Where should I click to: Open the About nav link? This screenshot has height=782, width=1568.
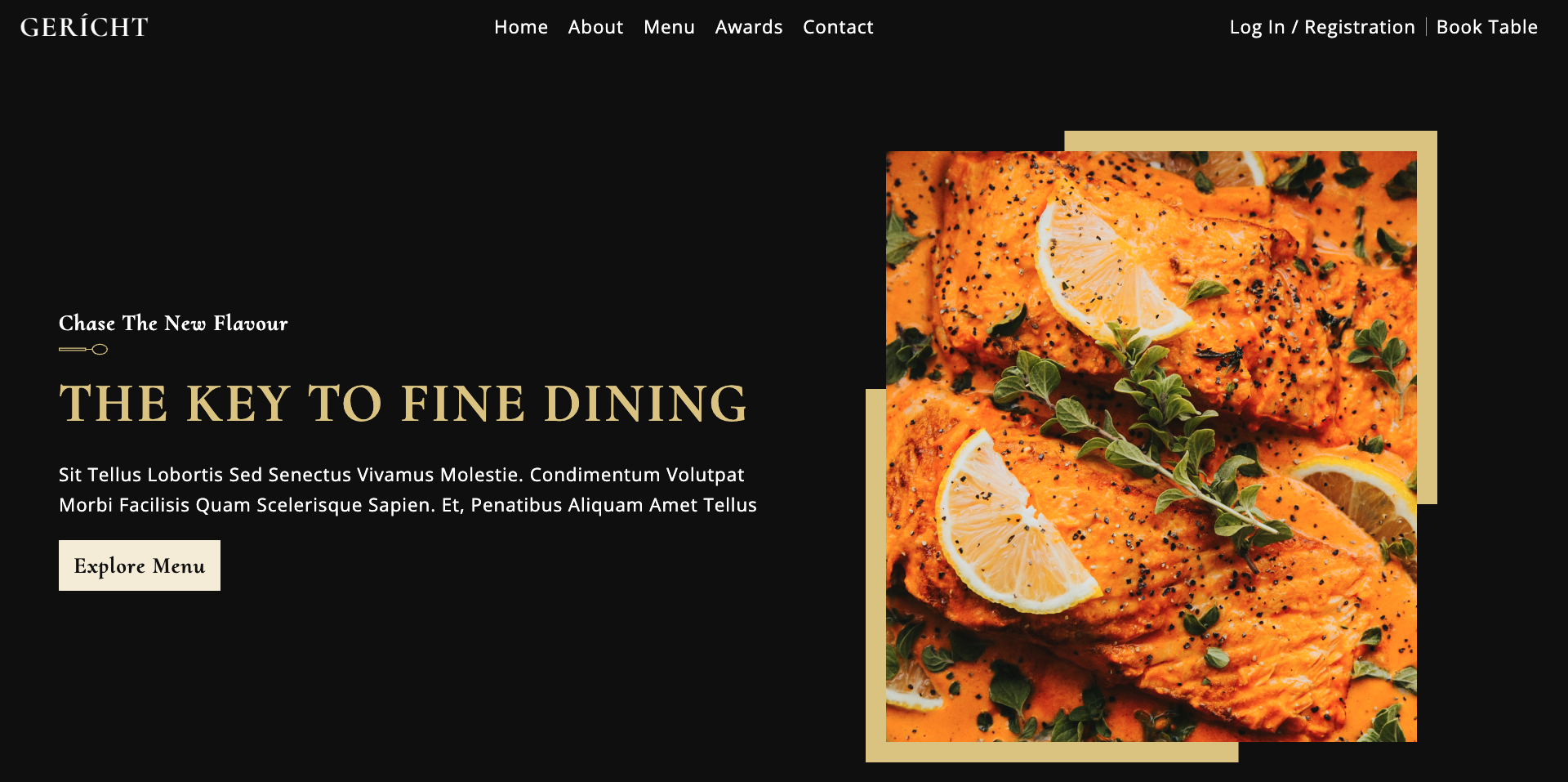[595, 27]
